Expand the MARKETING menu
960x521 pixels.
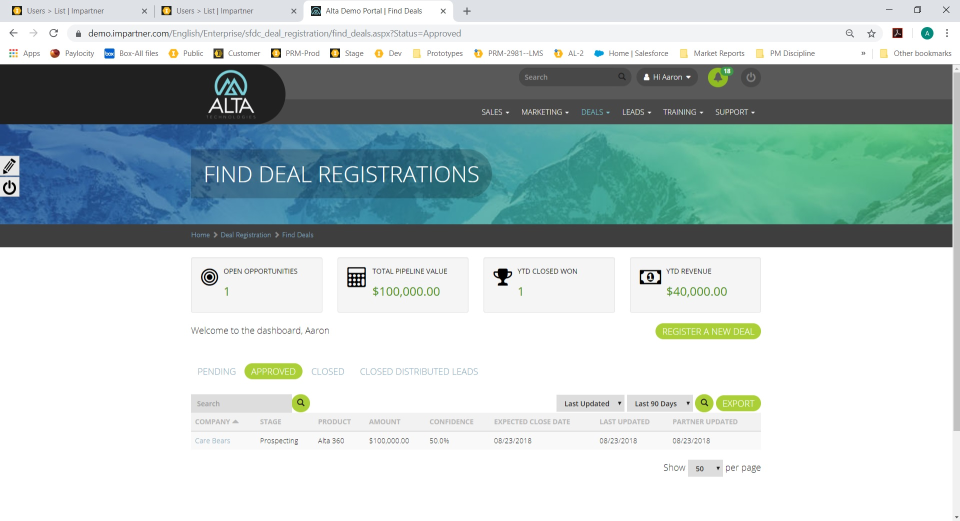[x=545, y=112]
